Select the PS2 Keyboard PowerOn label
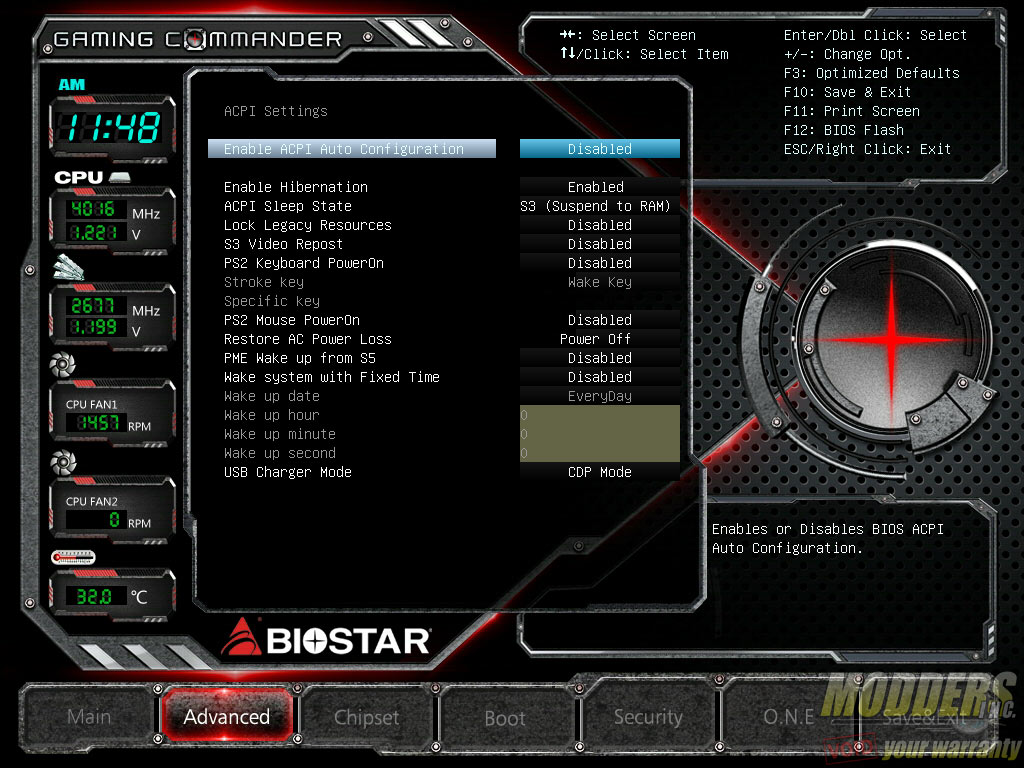Screen dimensions: 1024x768 click(x=304, y=263)
